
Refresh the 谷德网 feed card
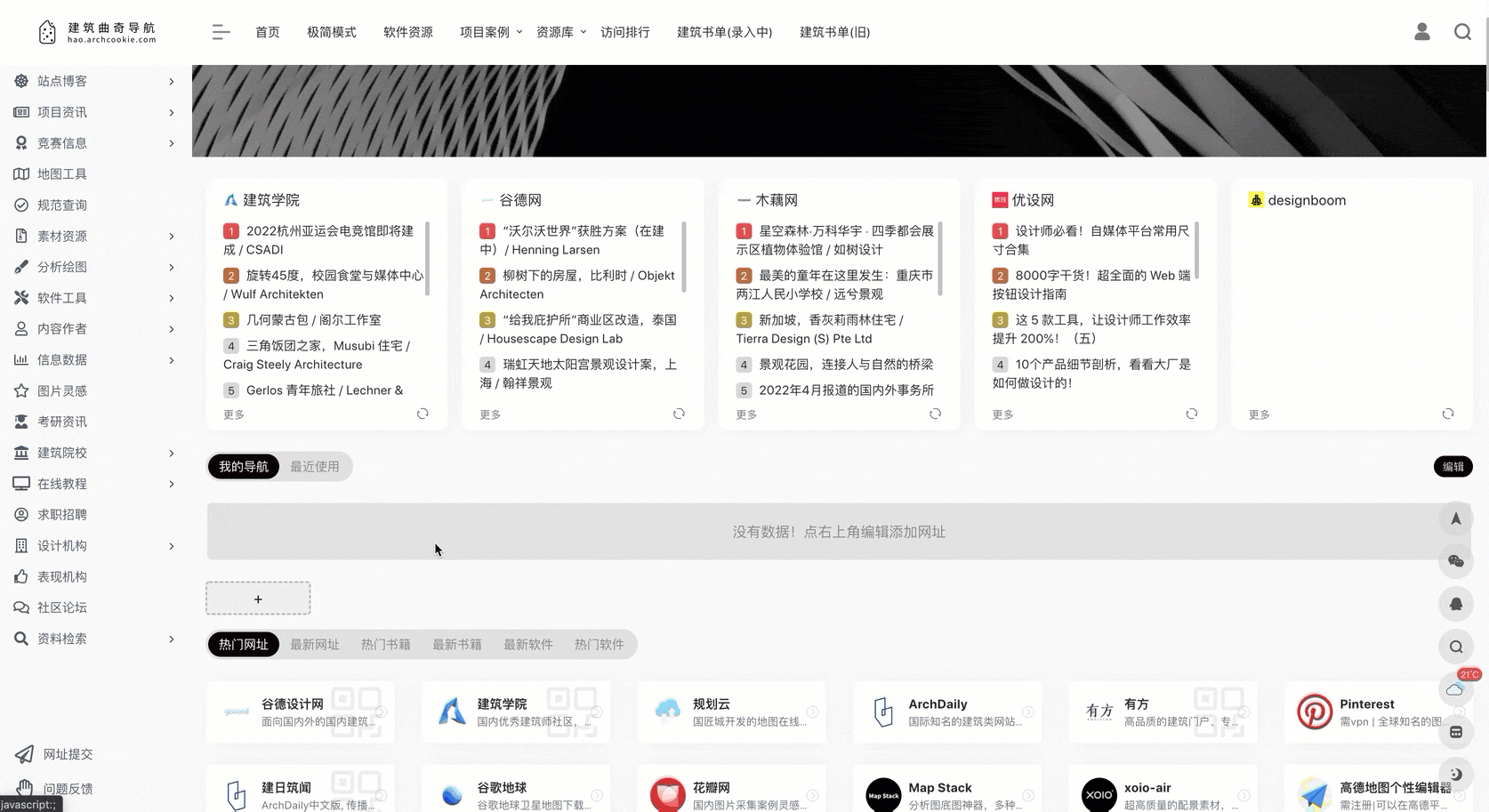pyautogui.click(x=679, y=414)
